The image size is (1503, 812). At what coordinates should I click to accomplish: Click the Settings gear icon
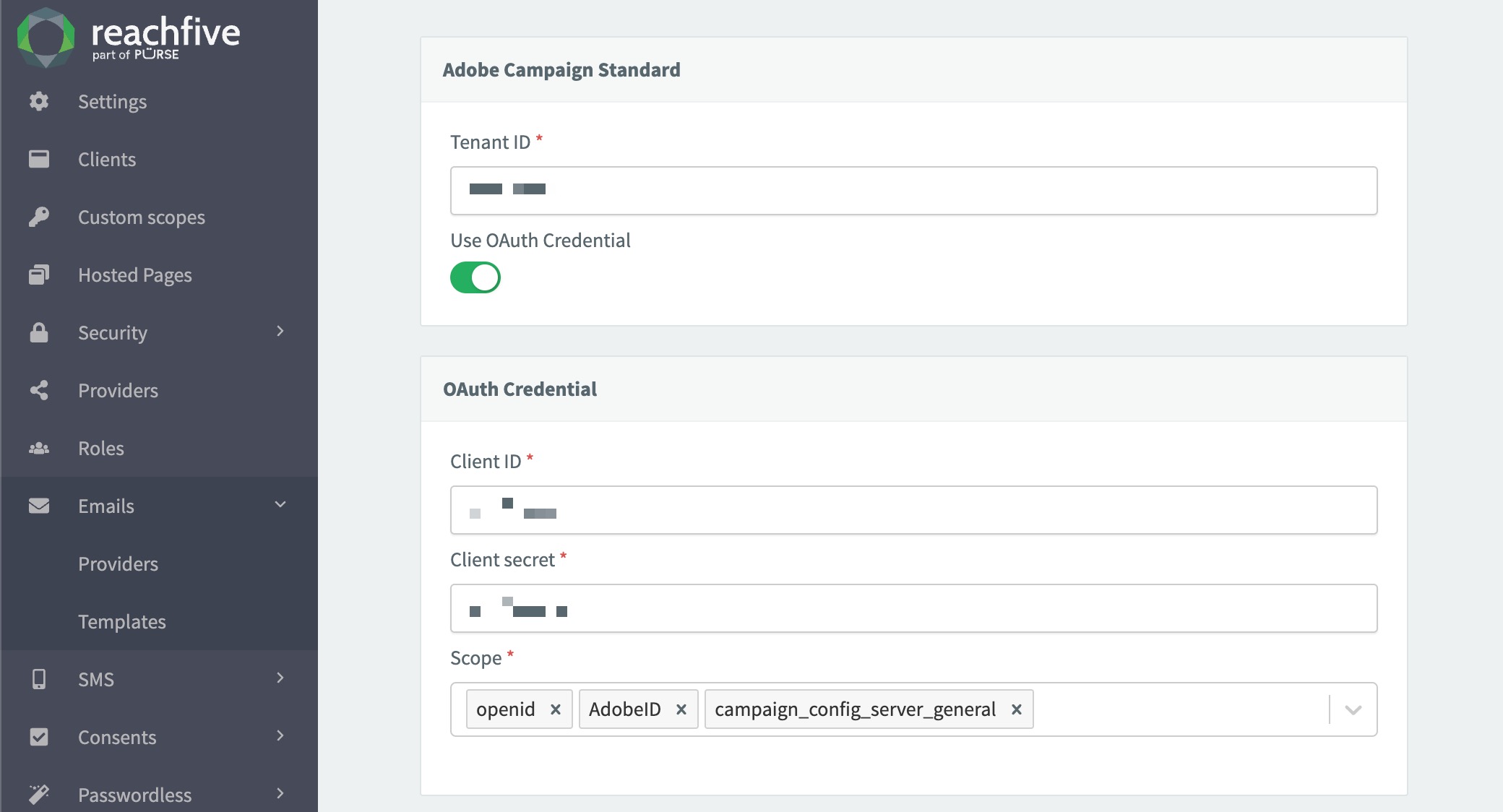tap(39, 101)
